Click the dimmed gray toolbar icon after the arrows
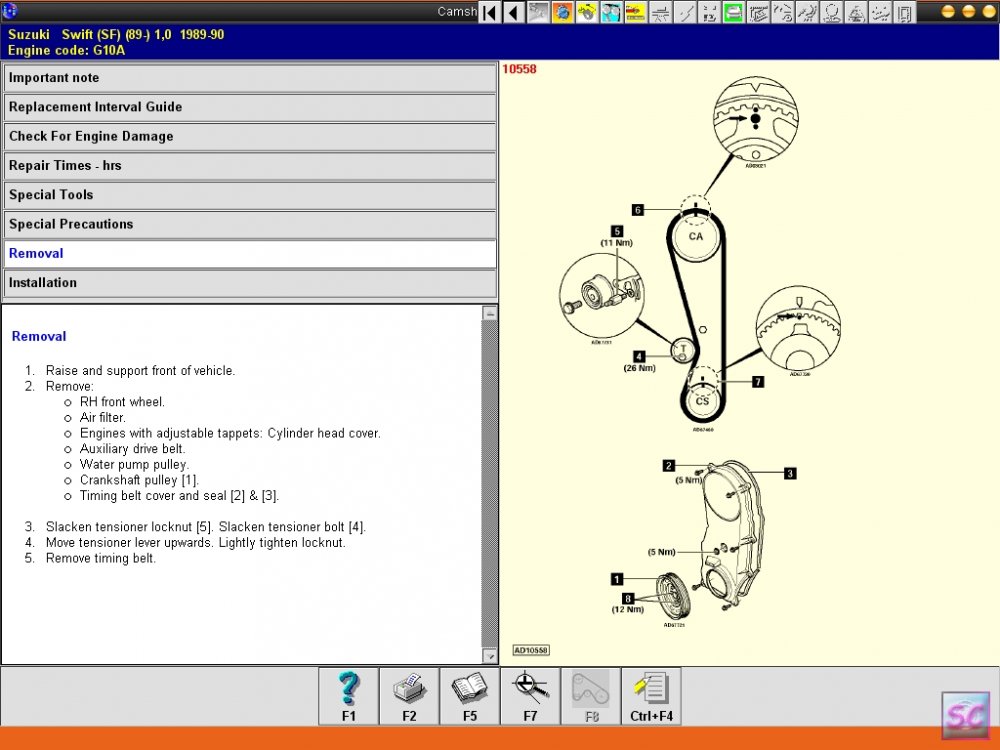Viewport: 1000px width, 750px height. [x=538, y=12]
